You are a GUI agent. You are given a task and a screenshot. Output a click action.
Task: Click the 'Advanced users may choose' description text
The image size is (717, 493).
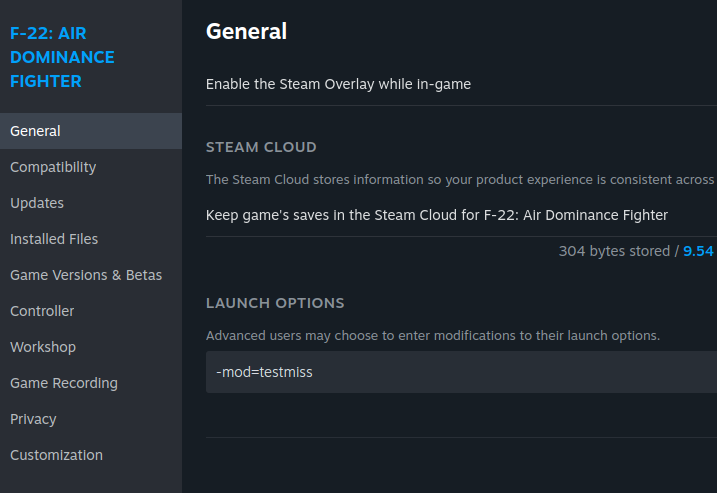pyautogui.click(x=433, y=336)
